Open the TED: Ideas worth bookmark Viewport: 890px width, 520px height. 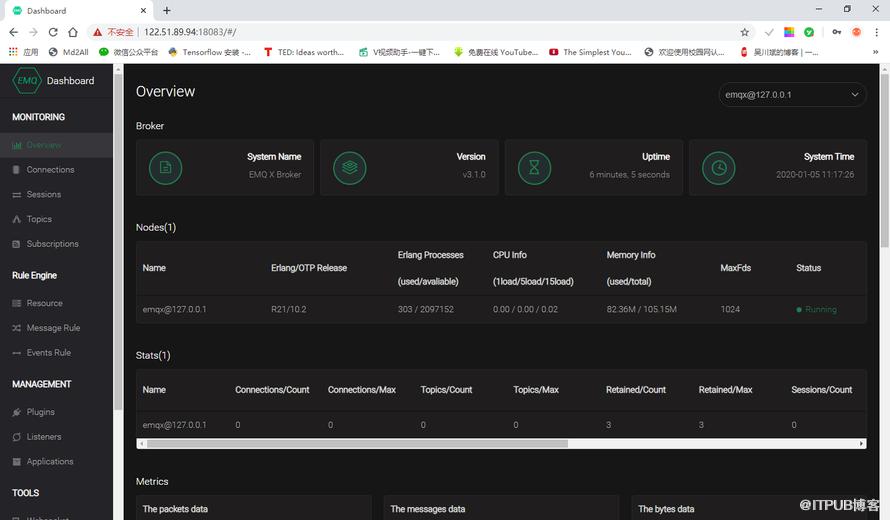coord(304,52)
